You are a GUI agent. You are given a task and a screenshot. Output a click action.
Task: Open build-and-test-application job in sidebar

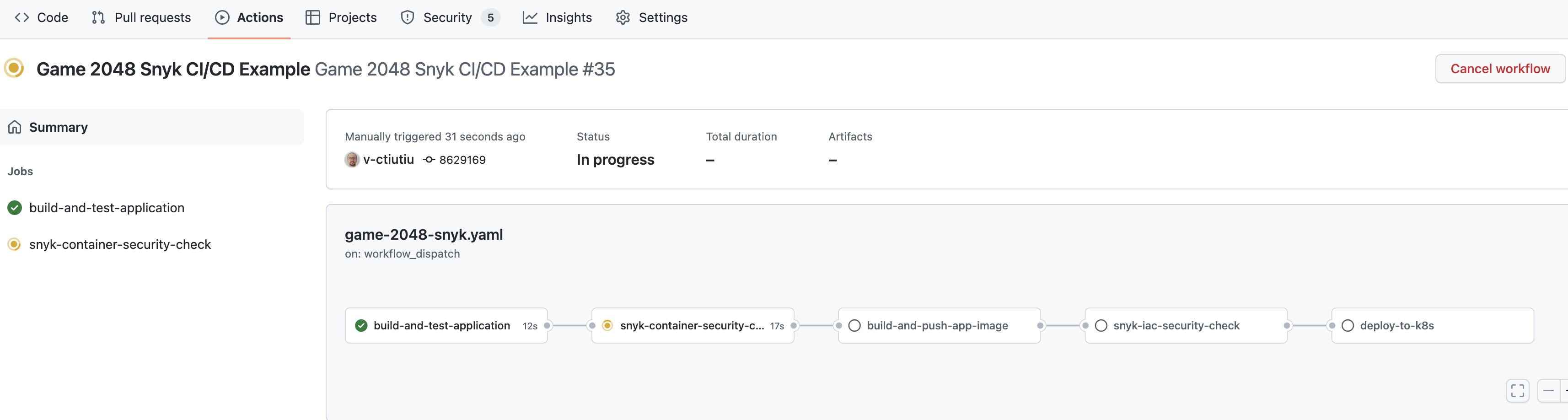[x=107, y=208]
